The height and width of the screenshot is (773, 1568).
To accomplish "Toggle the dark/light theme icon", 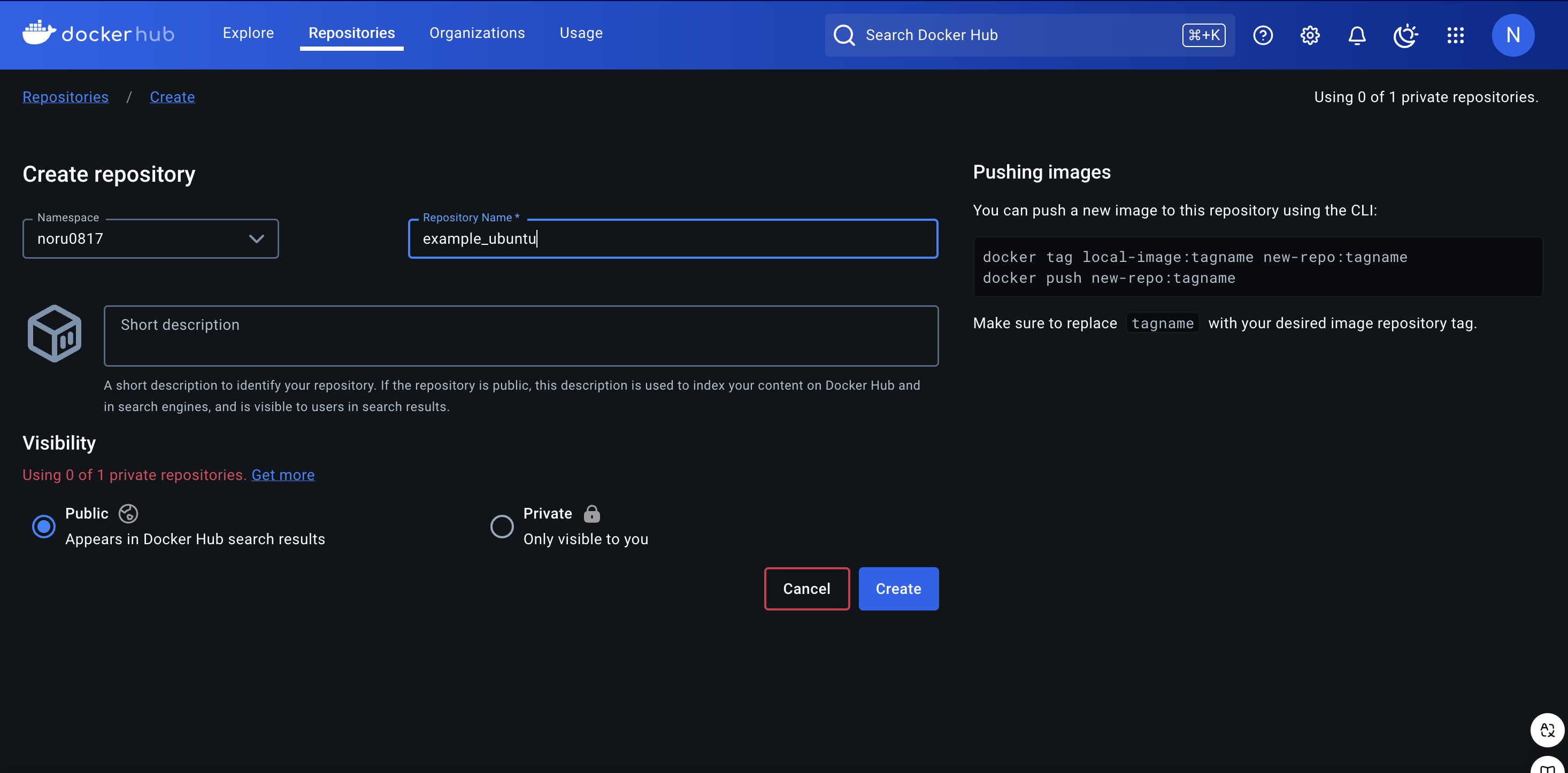I will tap(1405, 35).
